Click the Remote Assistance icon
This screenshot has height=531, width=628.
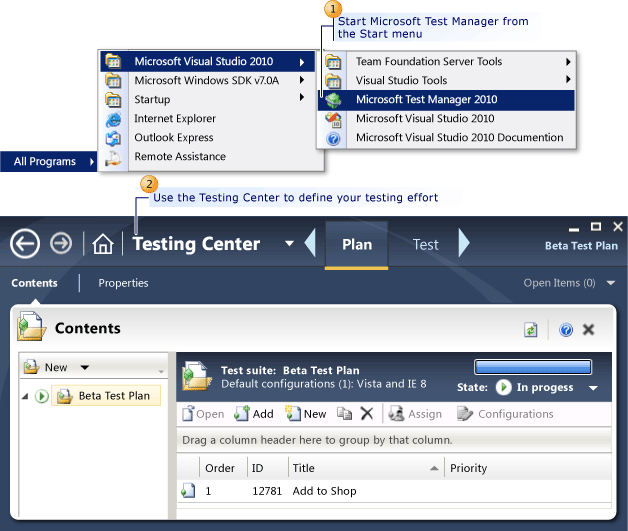(113, 158)
